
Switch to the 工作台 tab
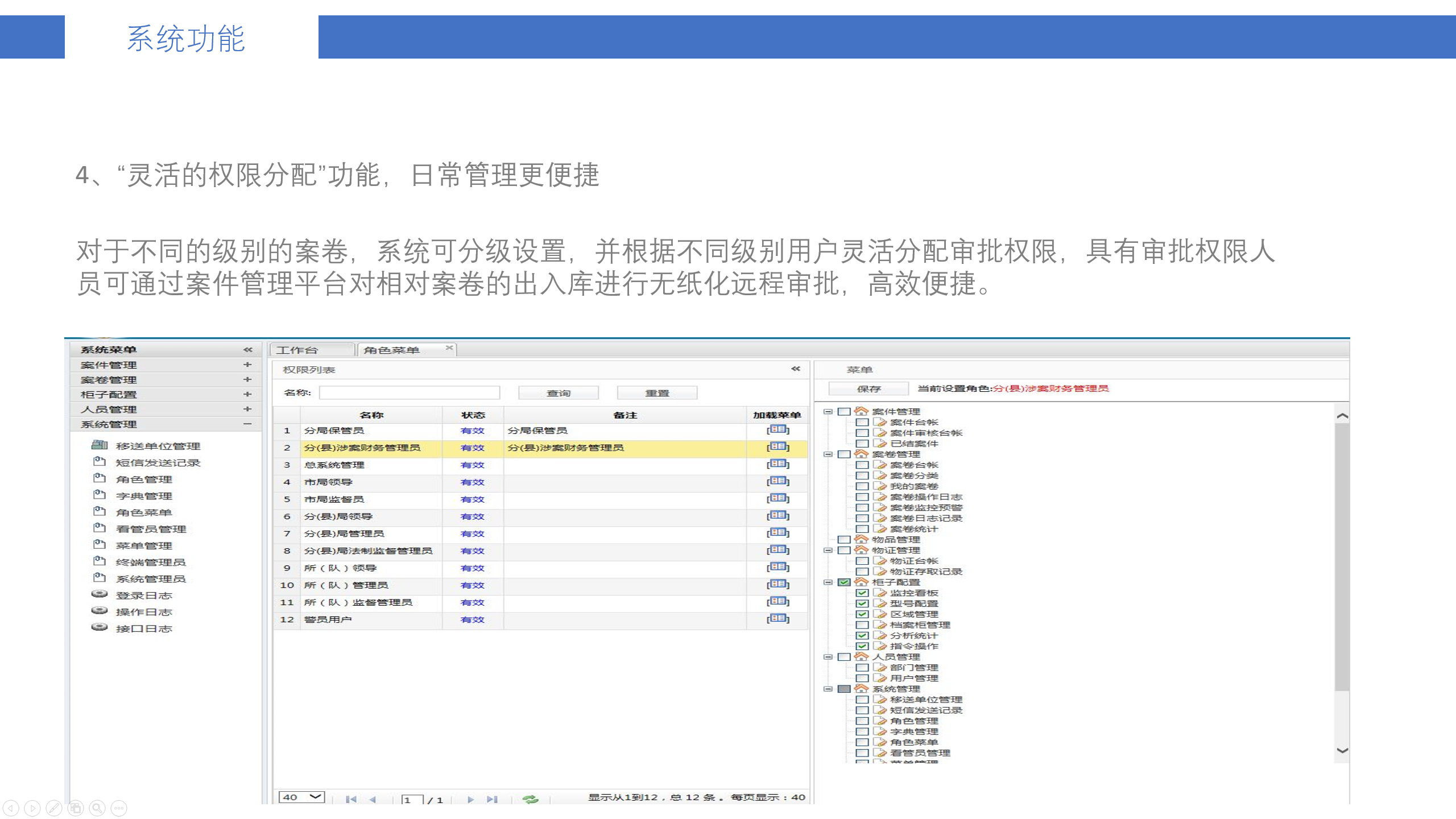(297, 350)
